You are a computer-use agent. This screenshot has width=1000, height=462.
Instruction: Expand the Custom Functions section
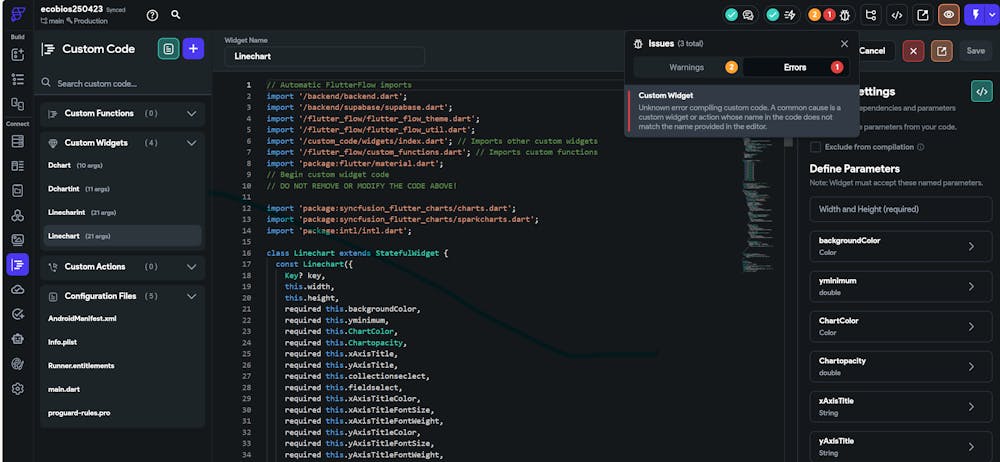click(192, 114)
